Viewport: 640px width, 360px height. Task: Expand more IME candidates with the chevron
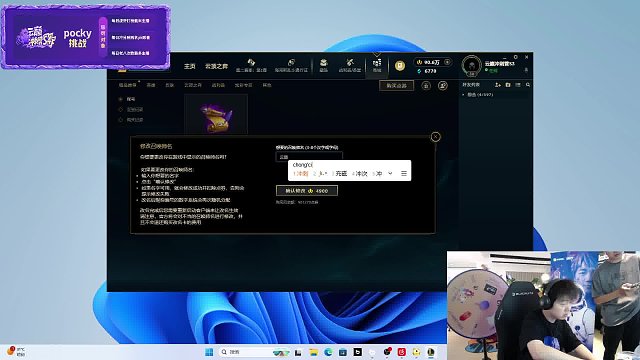(390, 173)
